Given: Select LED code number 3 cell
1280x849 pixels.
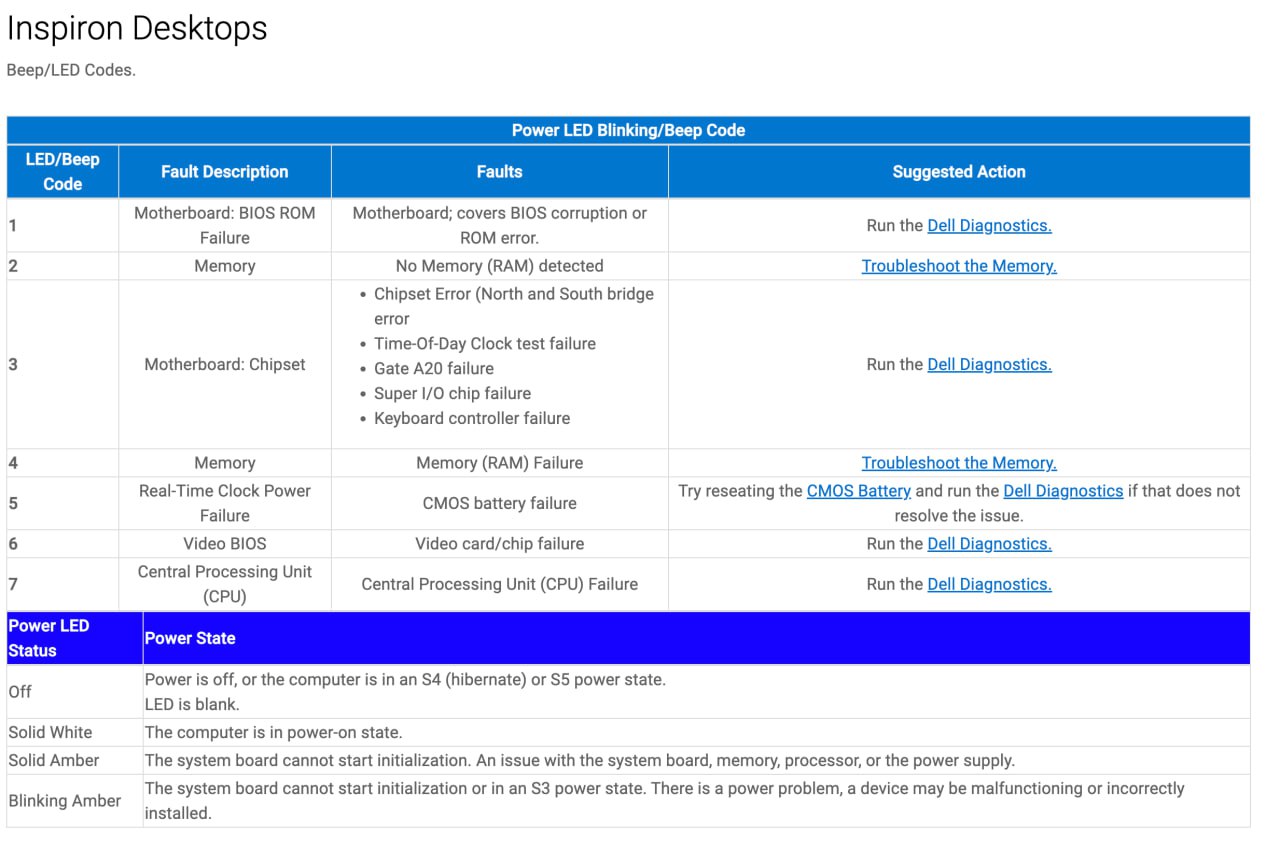Looking at the screenshot, I should pos(62,364).
